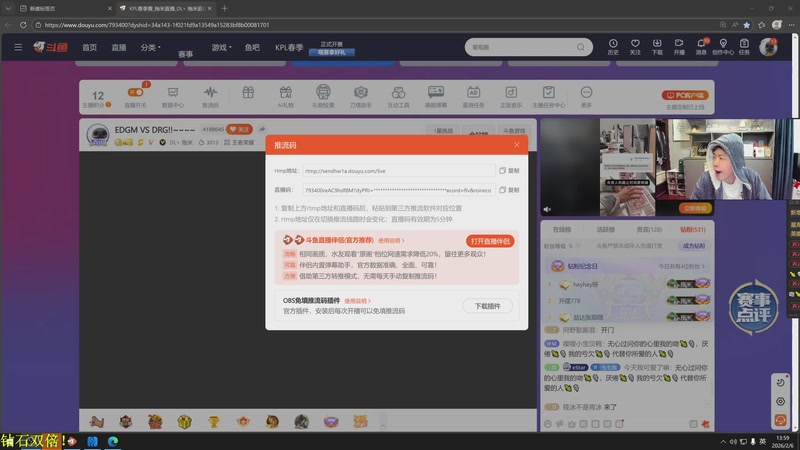Click 关注 follow button beside room title
Image resolution: width=800 pixels, height=450 pixels.
[x=239, y=130]
